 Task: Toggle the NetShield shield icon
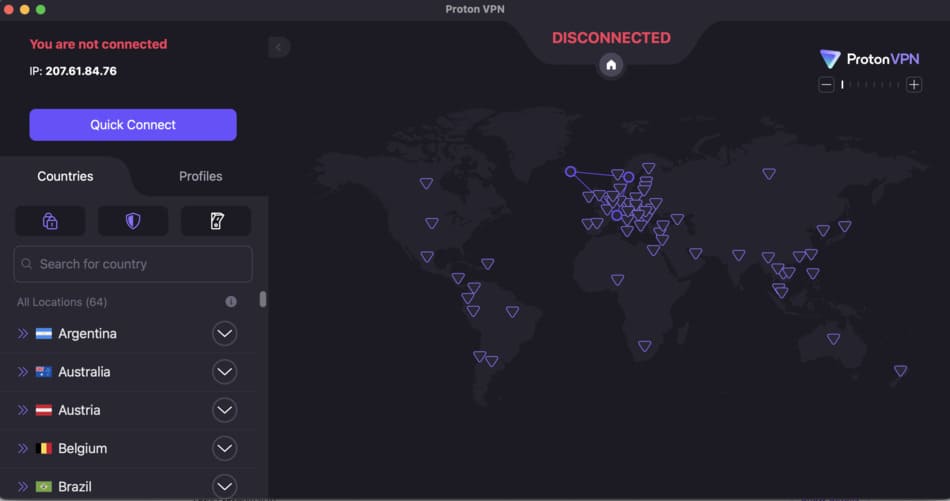pos(133,221)
